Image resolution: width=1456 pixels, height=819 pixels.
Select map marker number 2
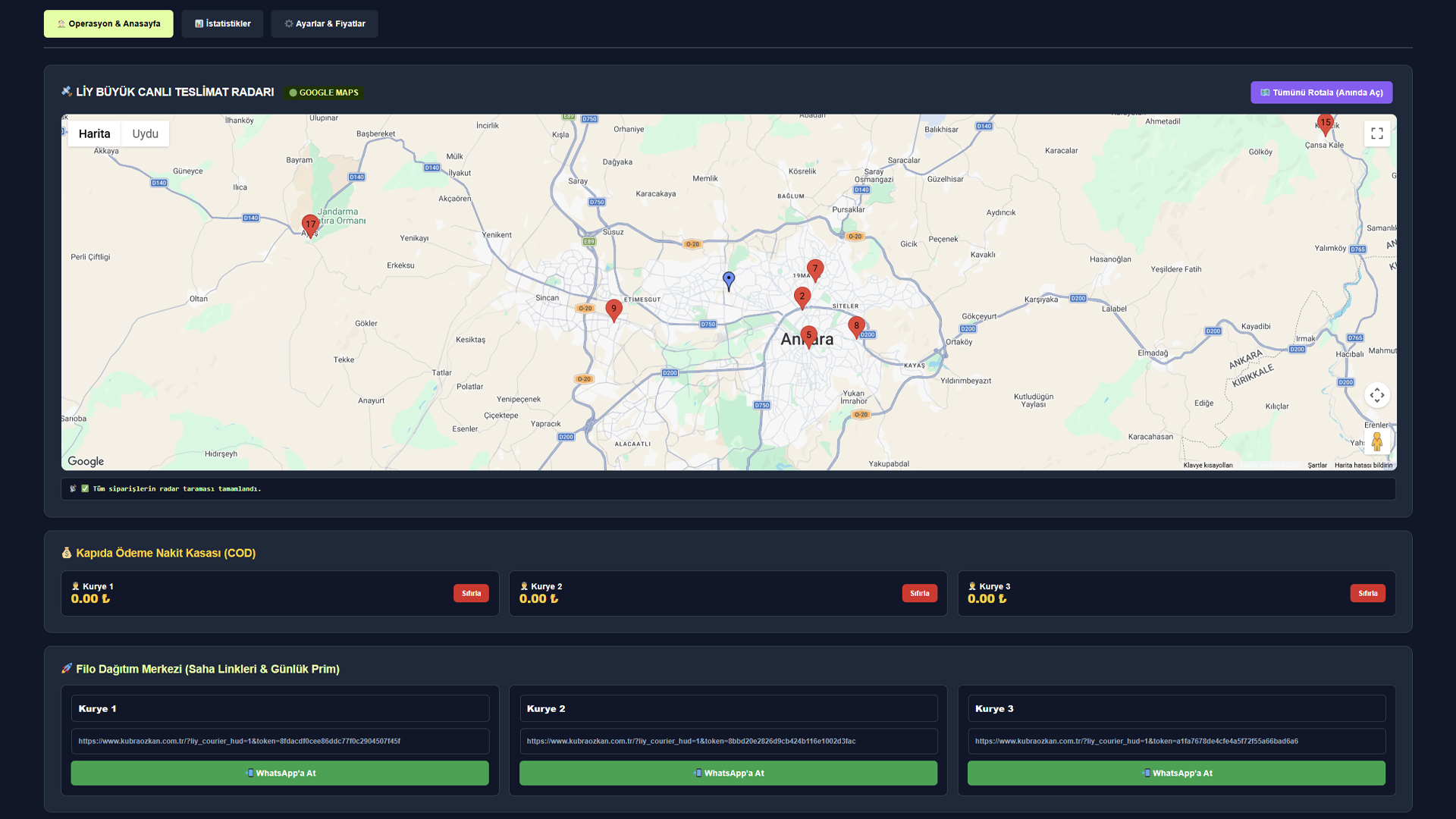coord(802,297)
